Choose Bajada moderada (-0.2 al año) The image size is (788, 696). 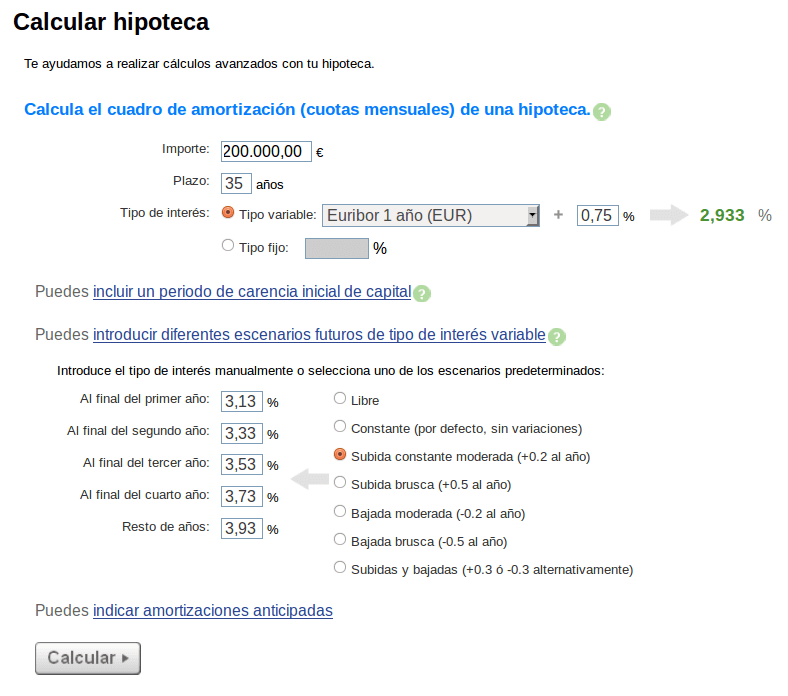(340, 512)
